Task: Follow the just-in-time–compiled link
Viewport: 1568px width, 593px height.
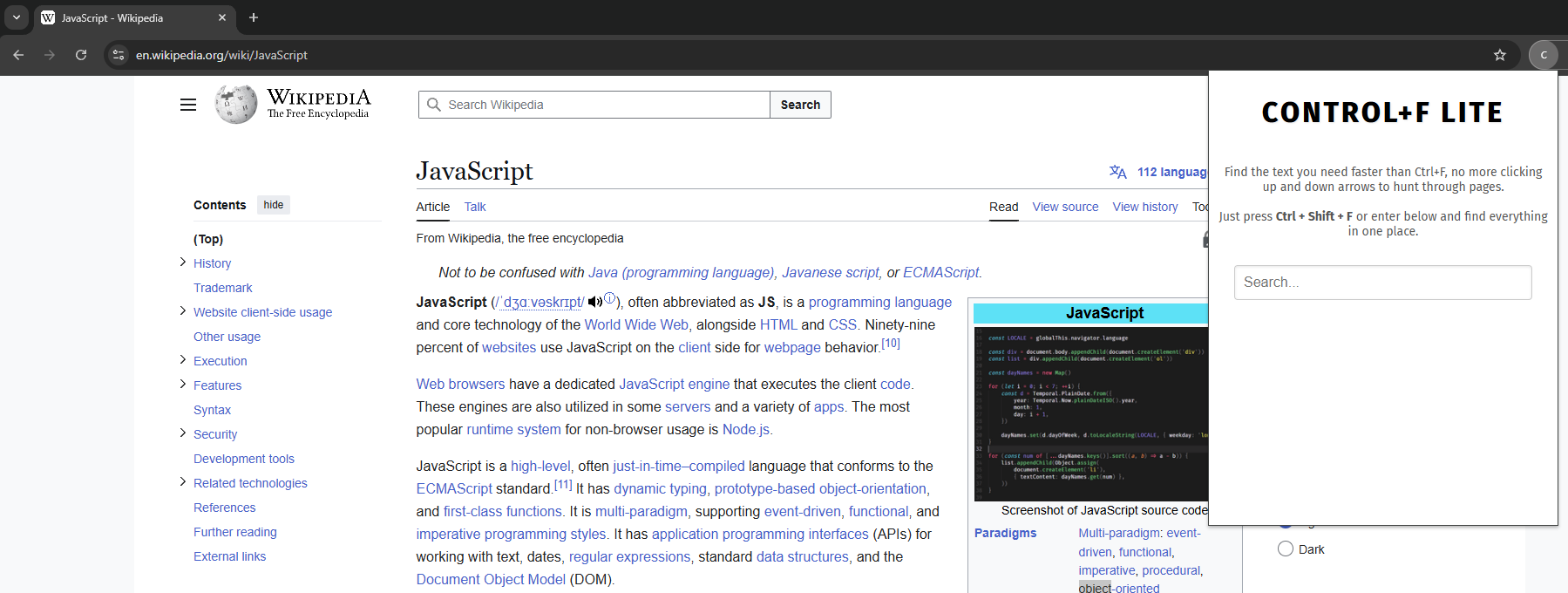Action: pyautogui.click(x=679, y=466)
